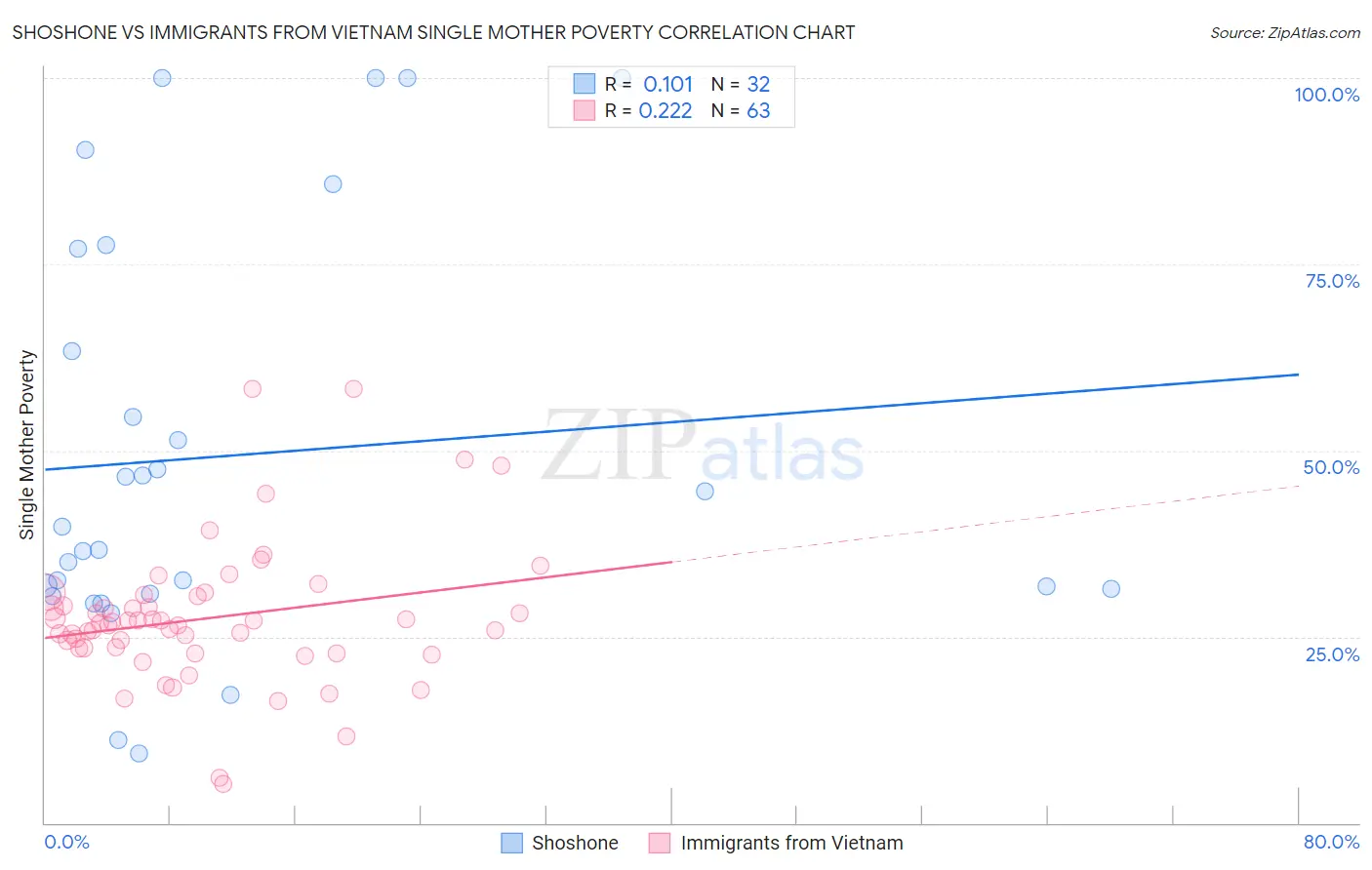Click the solid pink Vietnam regression line
This screenshot has width=1372, height=870.
click(x=358, y=600)
